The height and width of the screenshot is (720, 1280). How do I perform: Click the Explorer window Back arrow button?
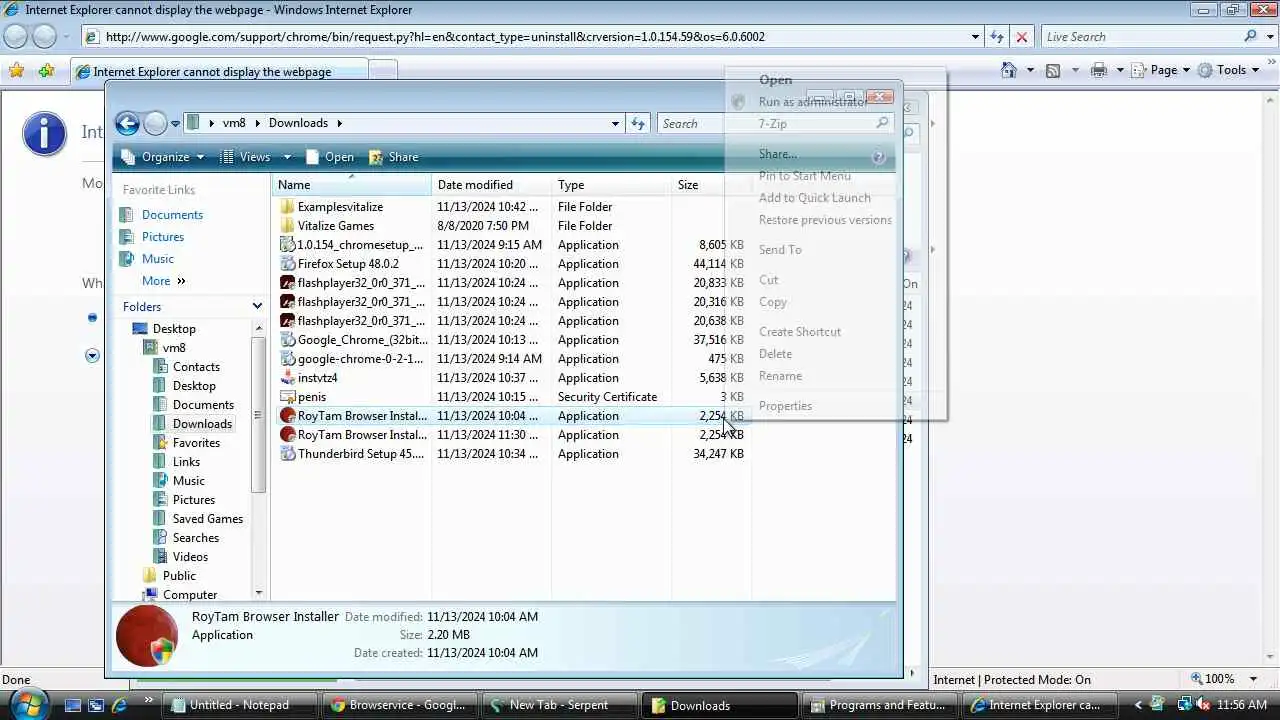(x=127, y=123)
